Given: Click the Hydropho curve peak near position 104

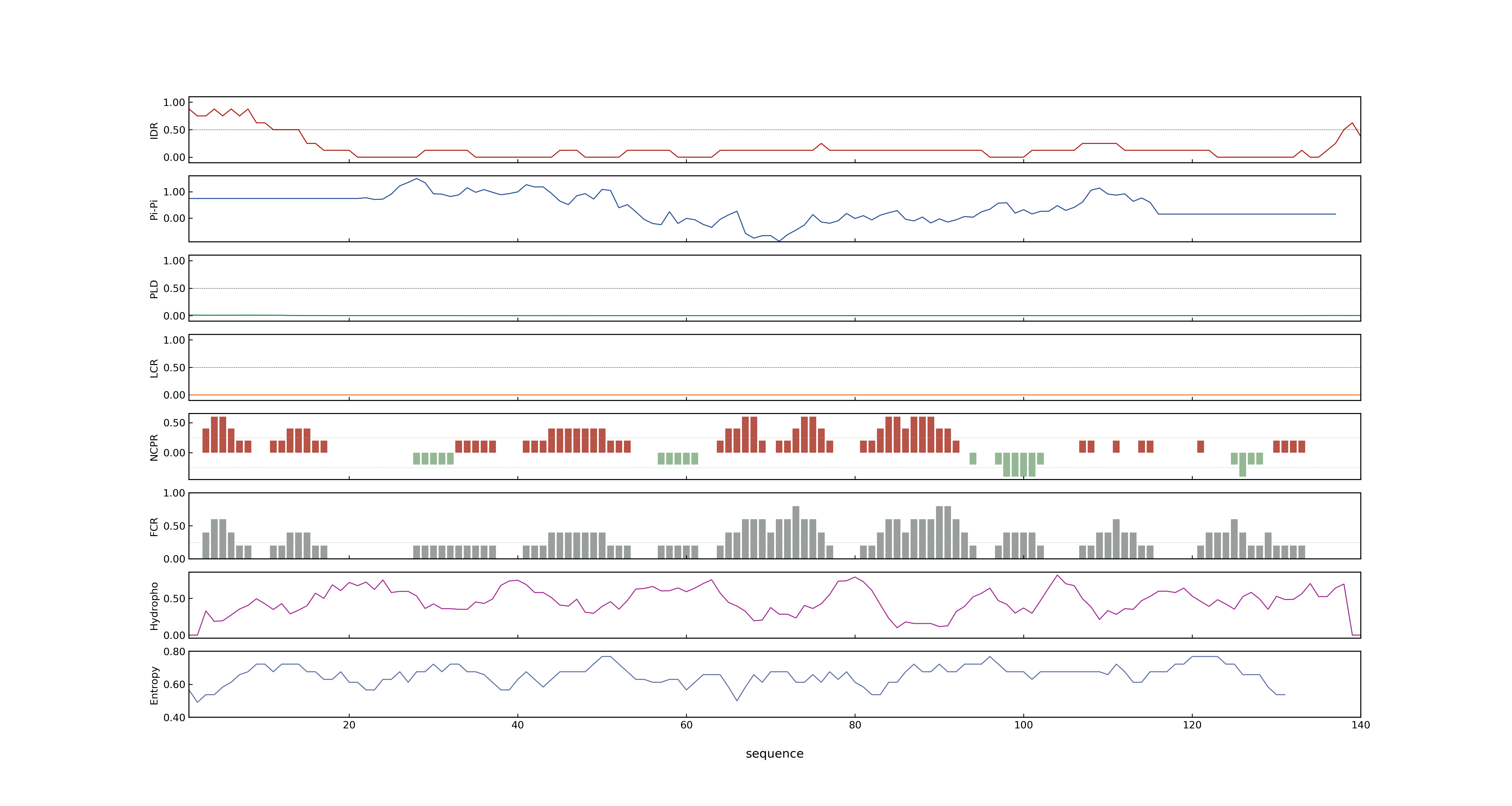Looking at the screenshot, I should click(1057, 576).
